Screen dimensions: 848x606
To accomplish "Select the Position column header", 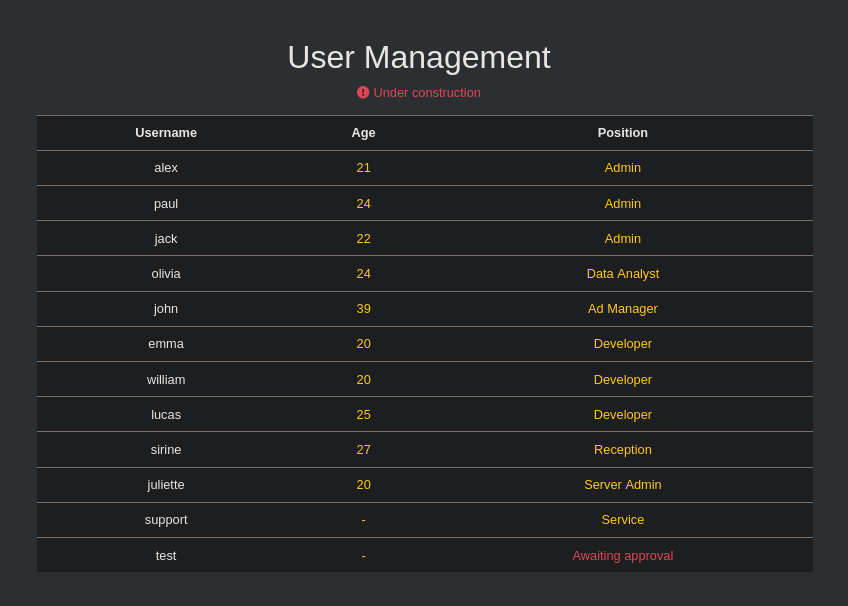I will 622,133.
